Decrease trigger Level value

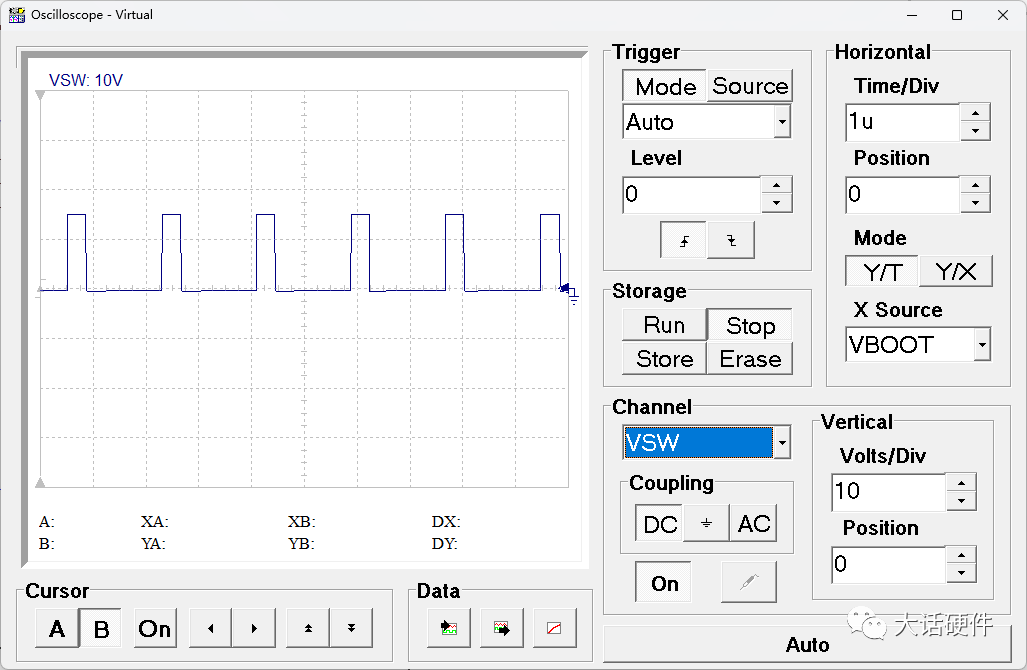[777, 203]
